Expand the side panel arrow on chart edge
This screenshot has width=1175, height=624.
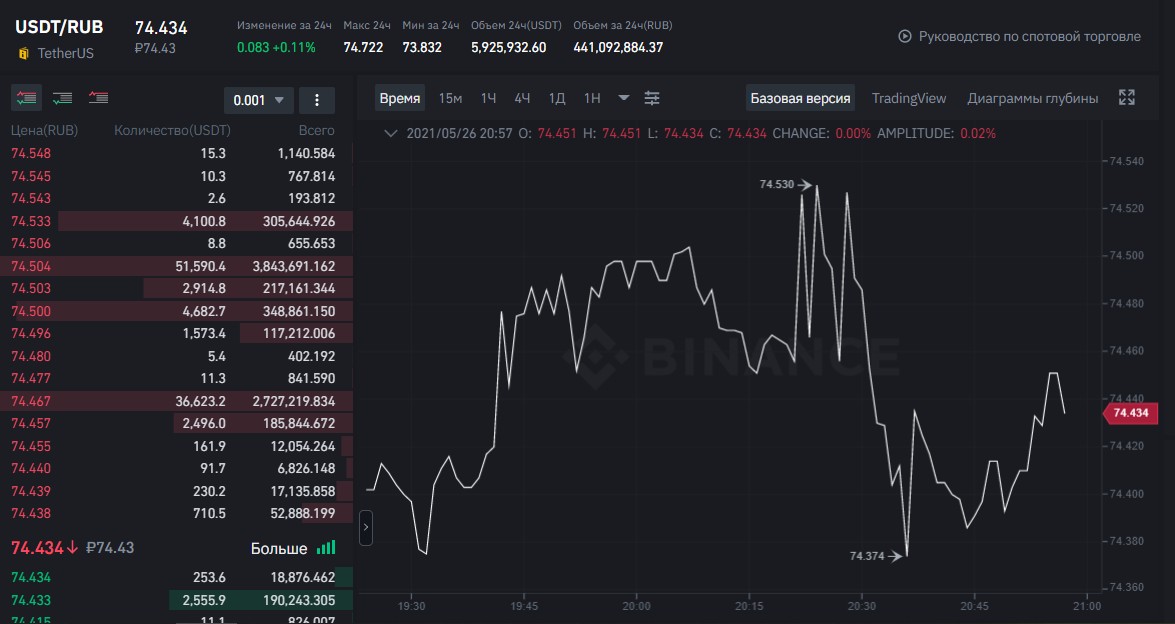366,527
